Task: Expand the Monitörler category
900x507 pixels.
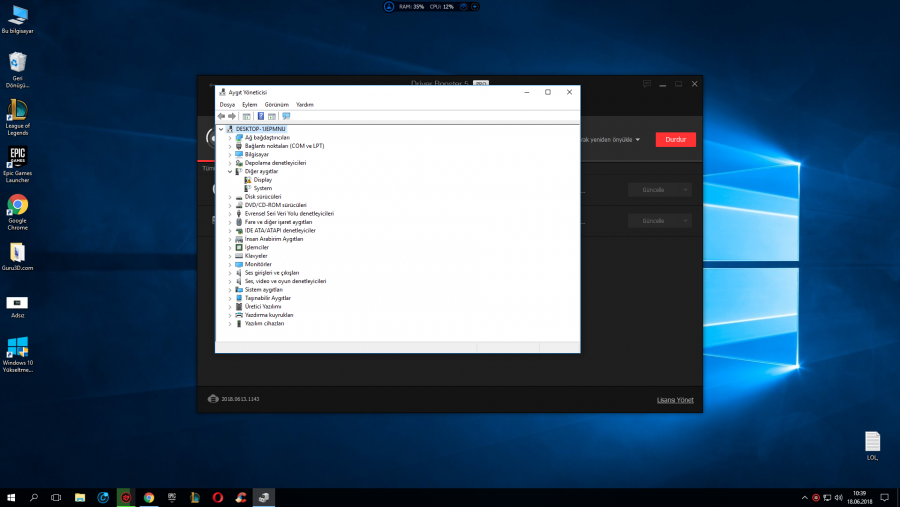Action: click(x=230, y=264)
